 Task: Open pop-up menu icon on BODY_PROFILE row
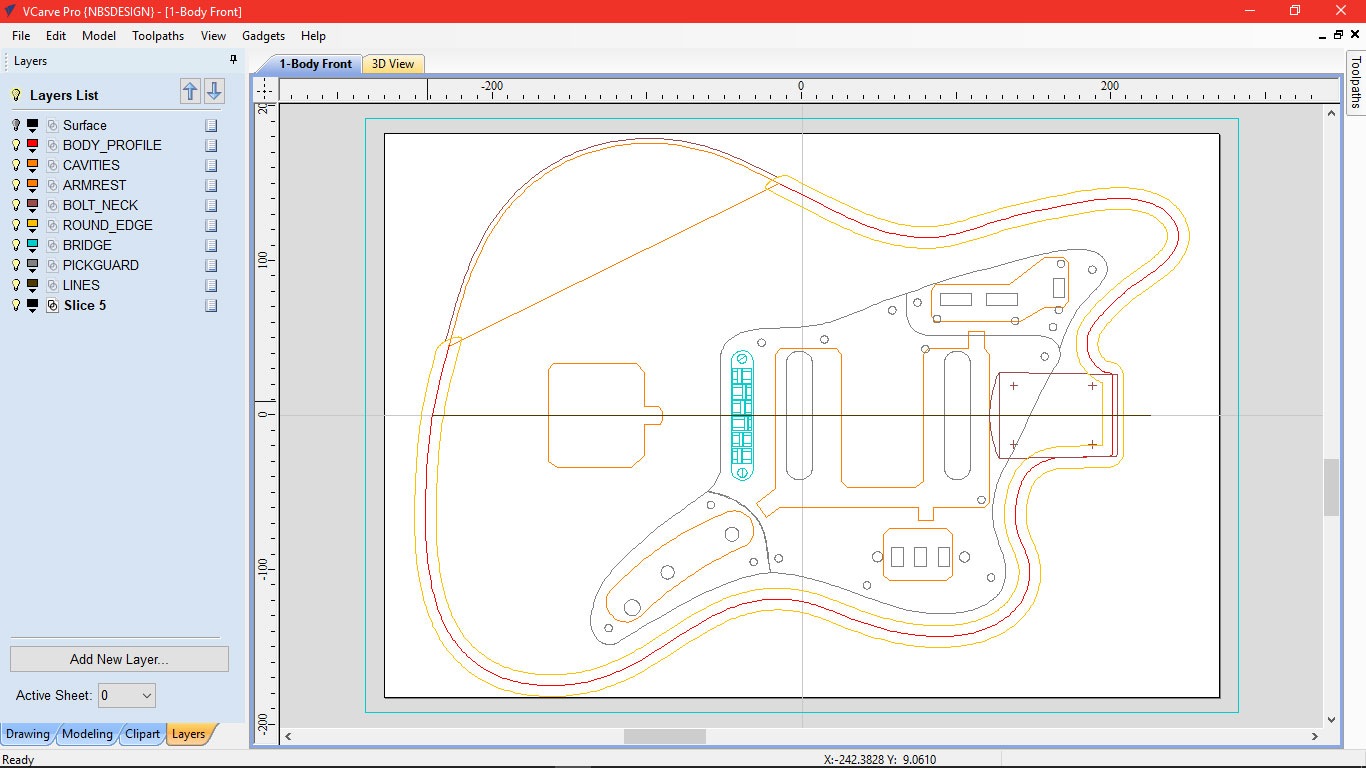[211, 145]
